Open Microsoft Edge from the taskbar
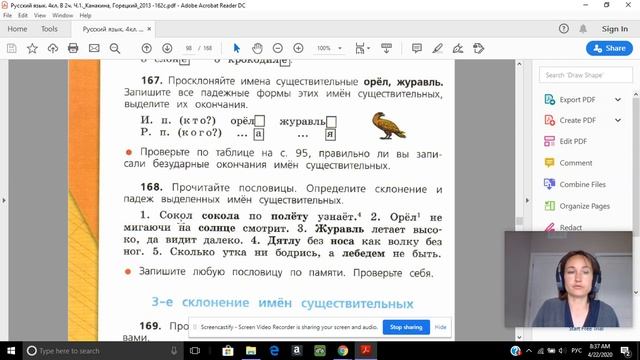This screenshot has width=640, height=360. click(274, 351)
